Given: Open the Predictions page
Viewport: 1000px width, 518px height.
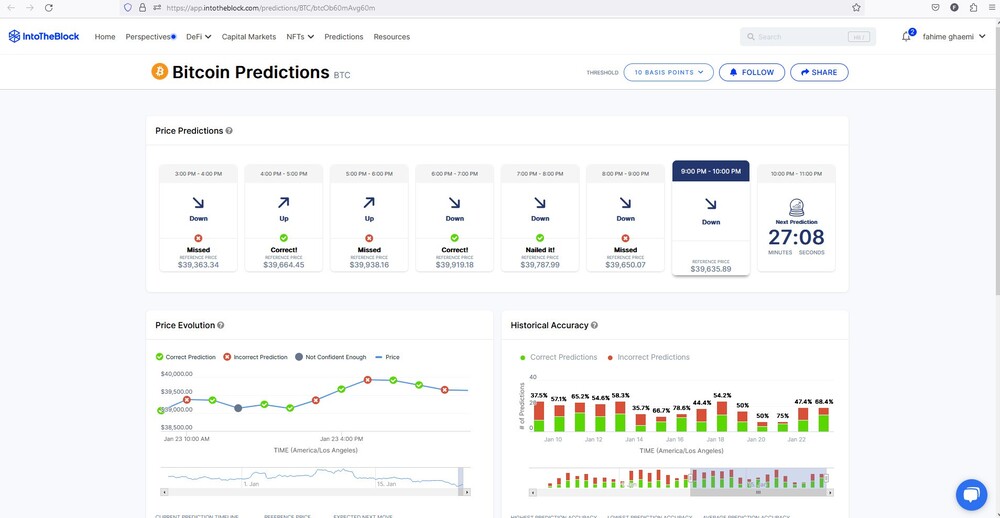Looking at the screenshot, I should [x=344, y=37].
